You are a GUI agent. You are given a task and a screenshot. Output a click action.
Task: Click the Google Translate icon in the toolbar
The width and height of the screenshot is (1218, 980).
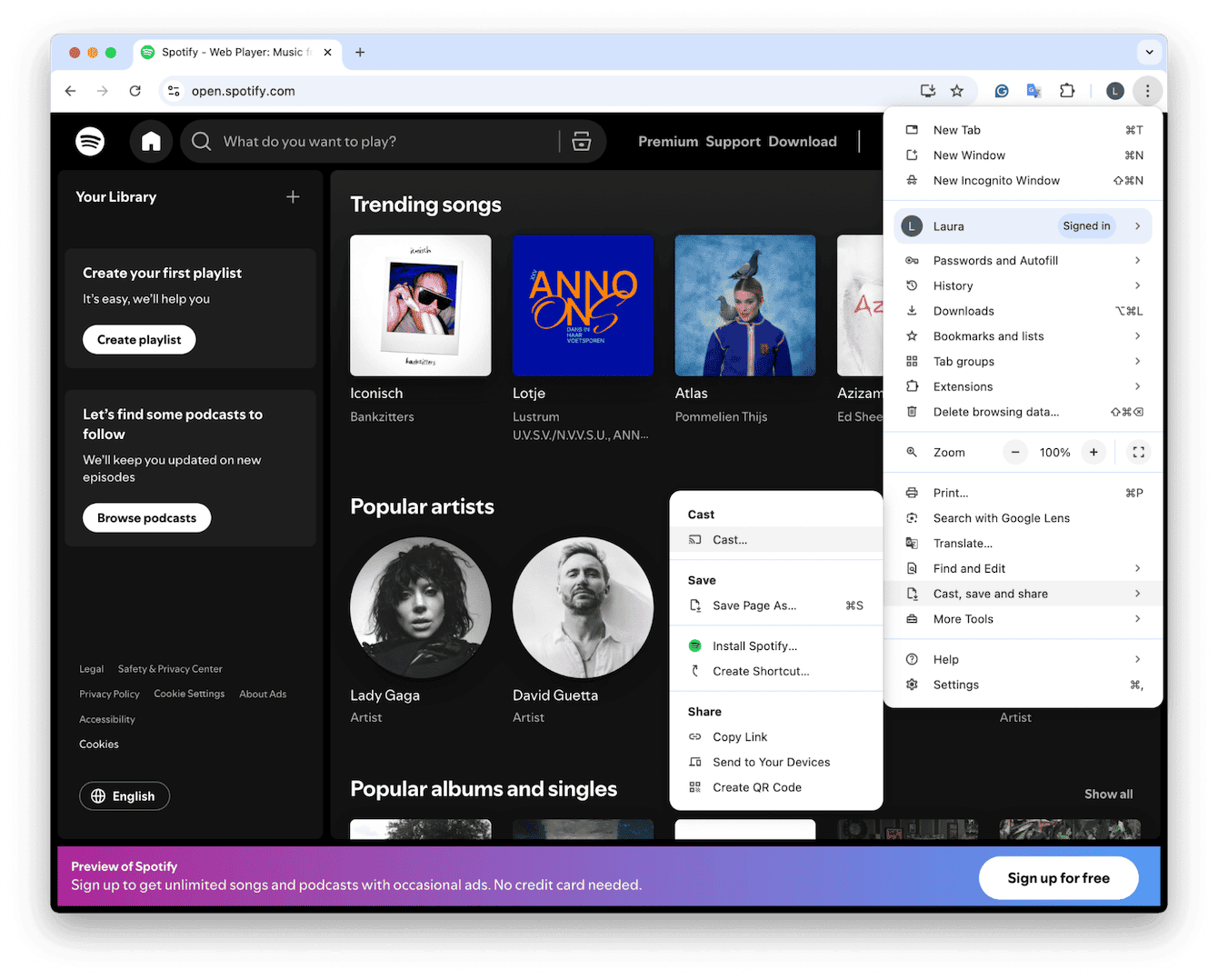coord(1033,91)
